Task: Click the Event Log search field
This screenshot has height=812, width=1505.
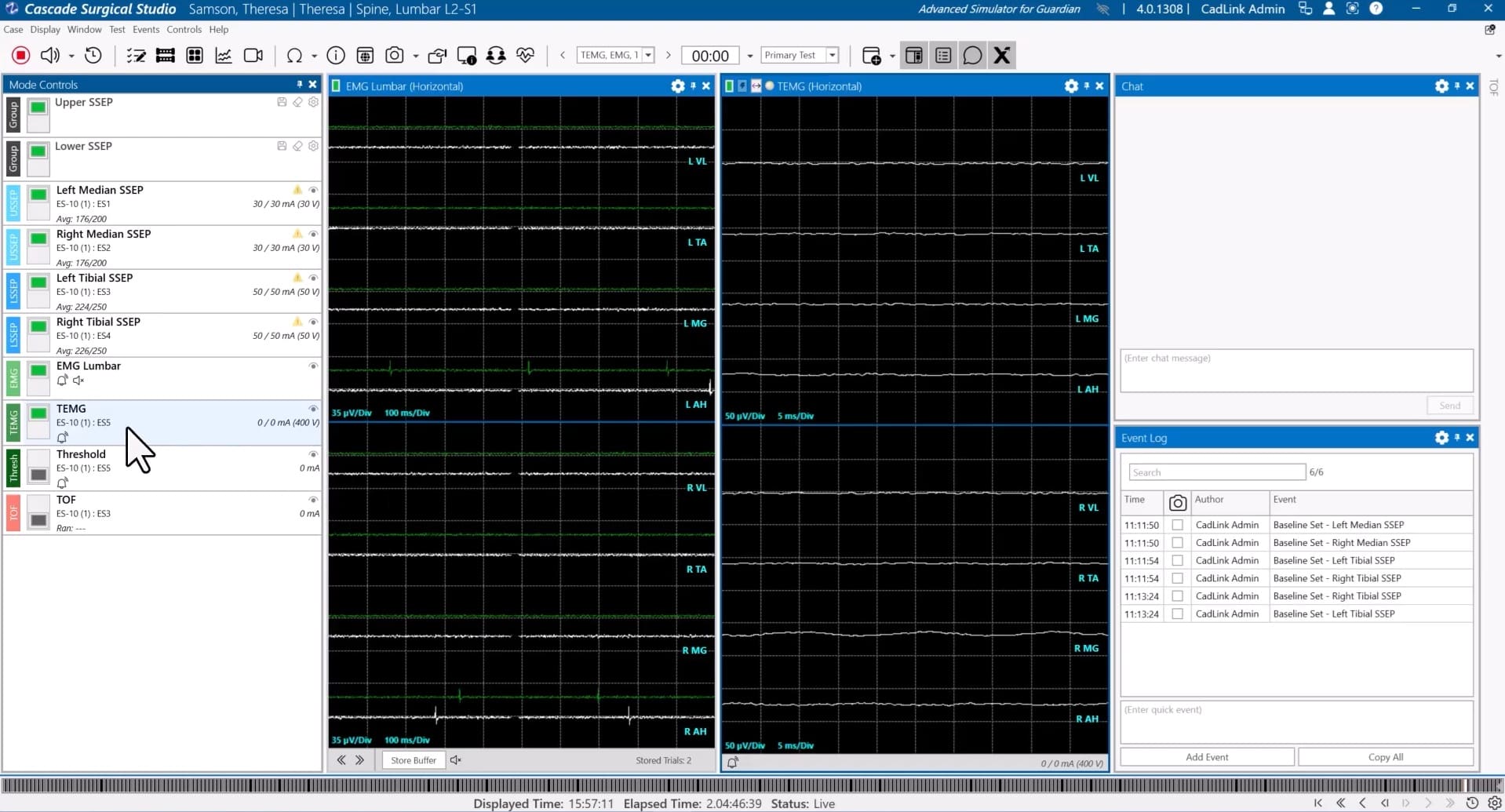Action: 1216,472
